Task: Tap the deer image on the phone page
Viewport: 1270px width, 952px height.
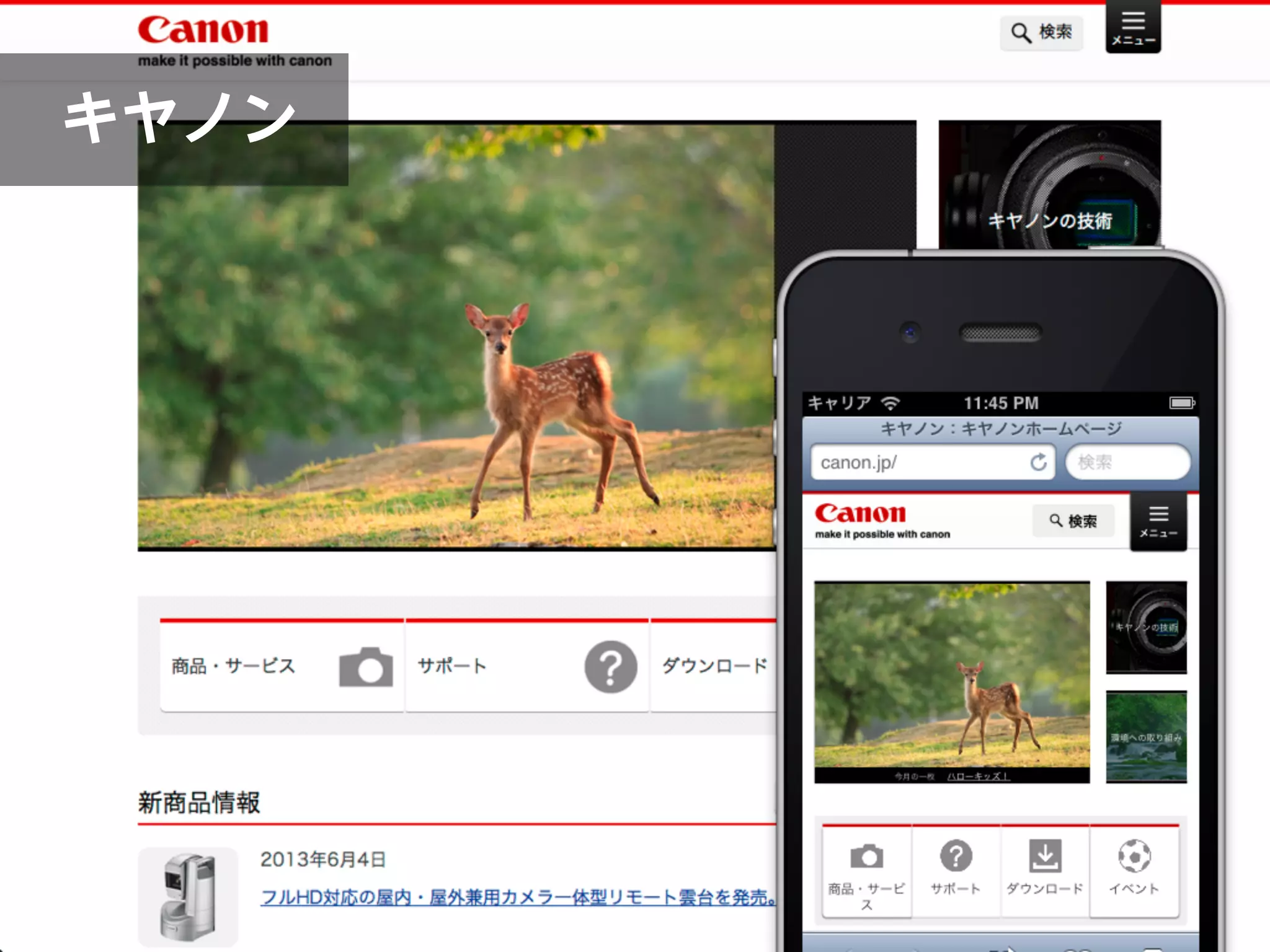Action: tap(952, 676)
